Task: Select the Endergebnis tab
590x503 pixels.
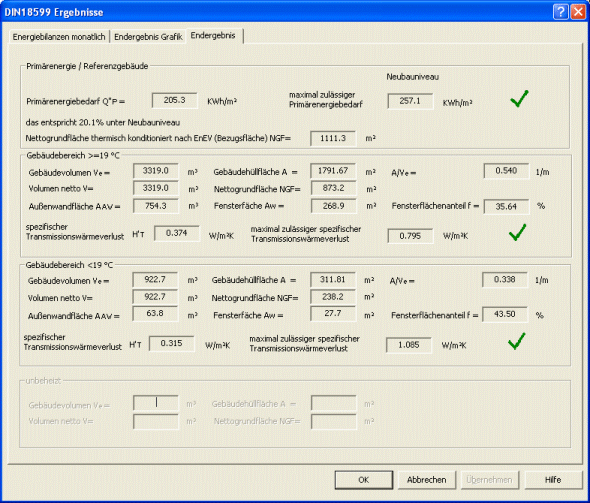Action: click(213, 35)
